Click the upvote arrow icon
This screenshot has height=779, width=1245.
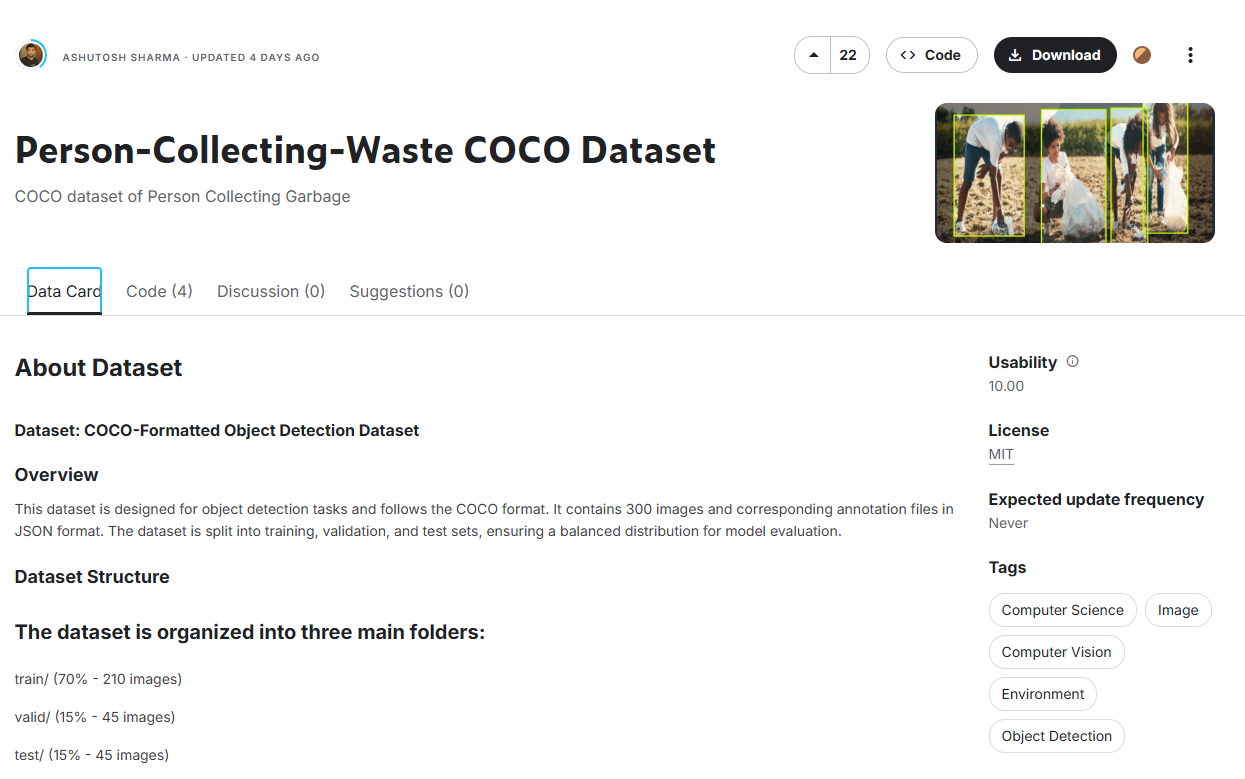(x=813, y=55)
